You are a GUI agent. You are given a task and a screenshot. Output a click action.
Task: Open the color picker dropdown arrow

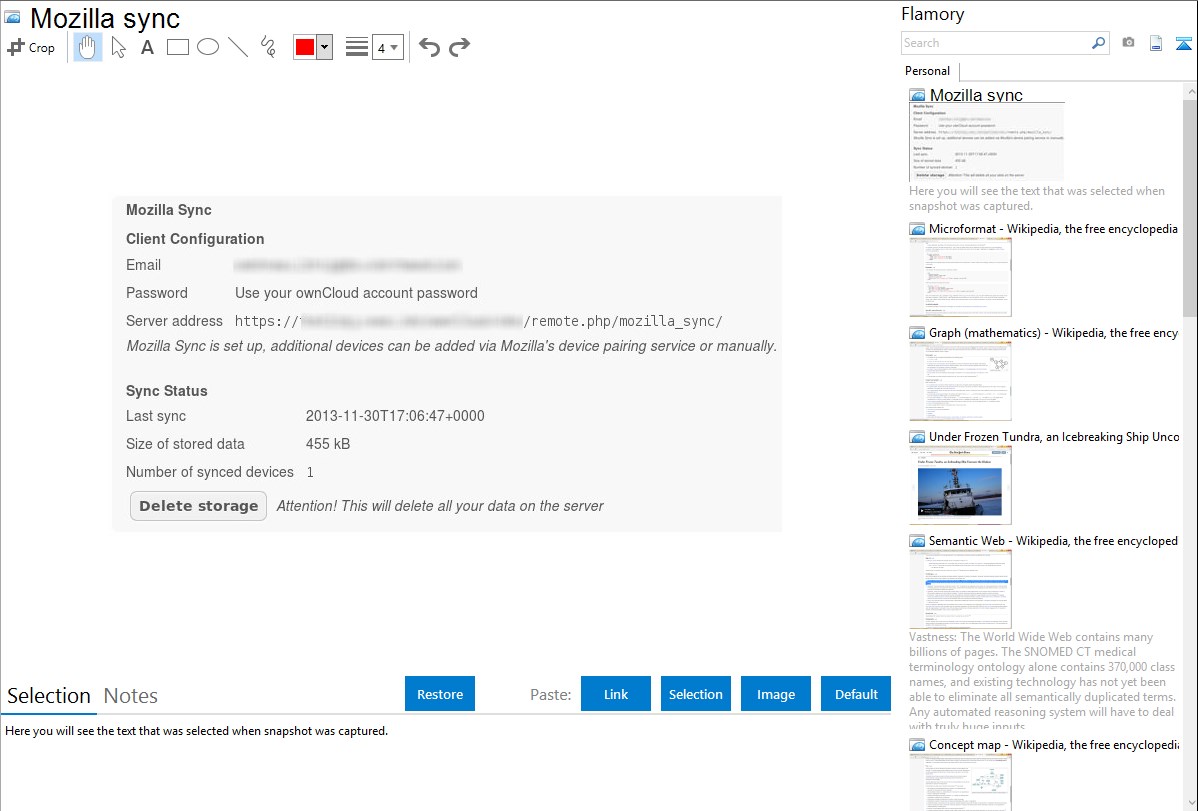coord(325,47)
